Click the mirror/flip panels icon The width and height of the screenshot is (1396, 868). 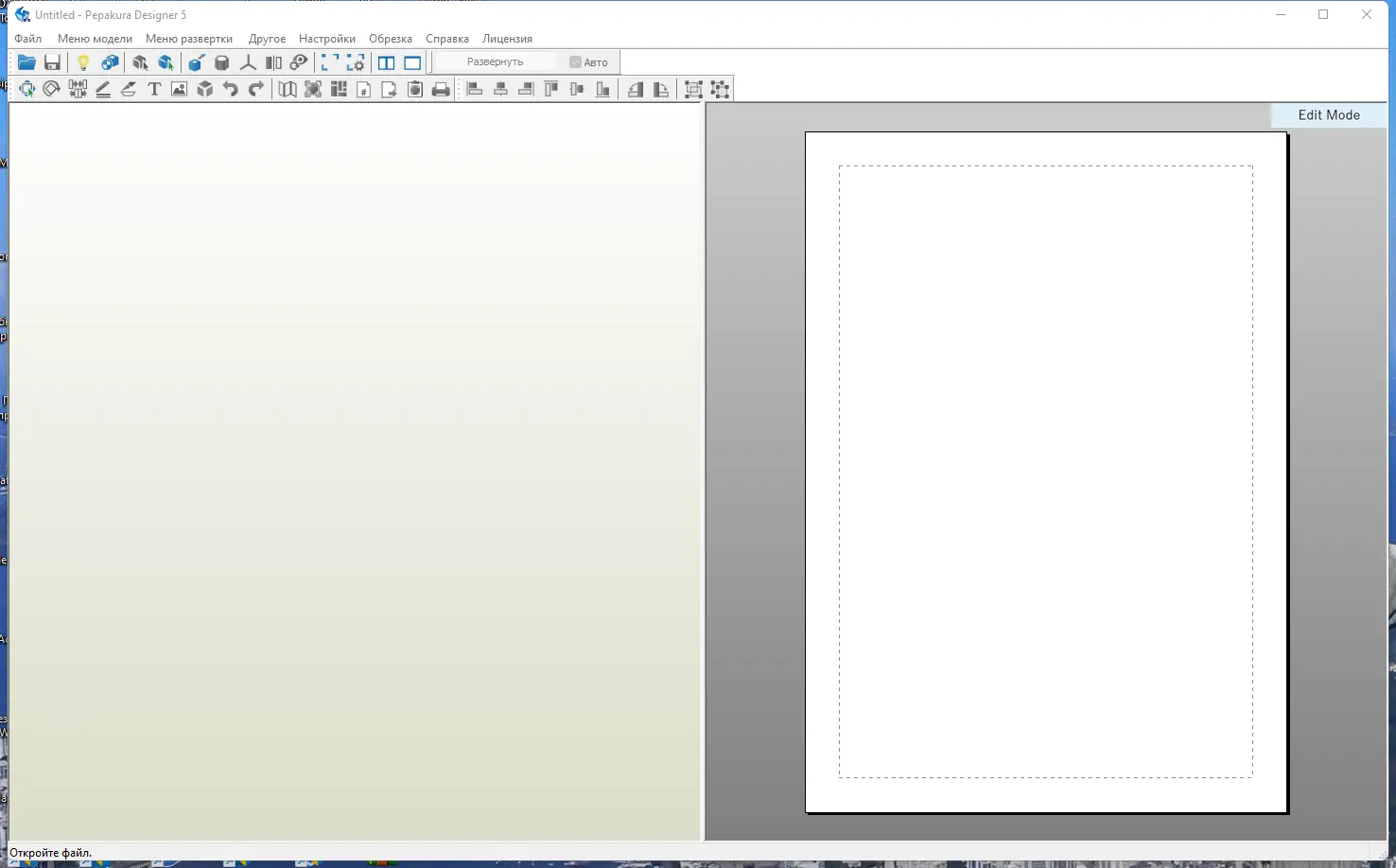pos(273,62)
